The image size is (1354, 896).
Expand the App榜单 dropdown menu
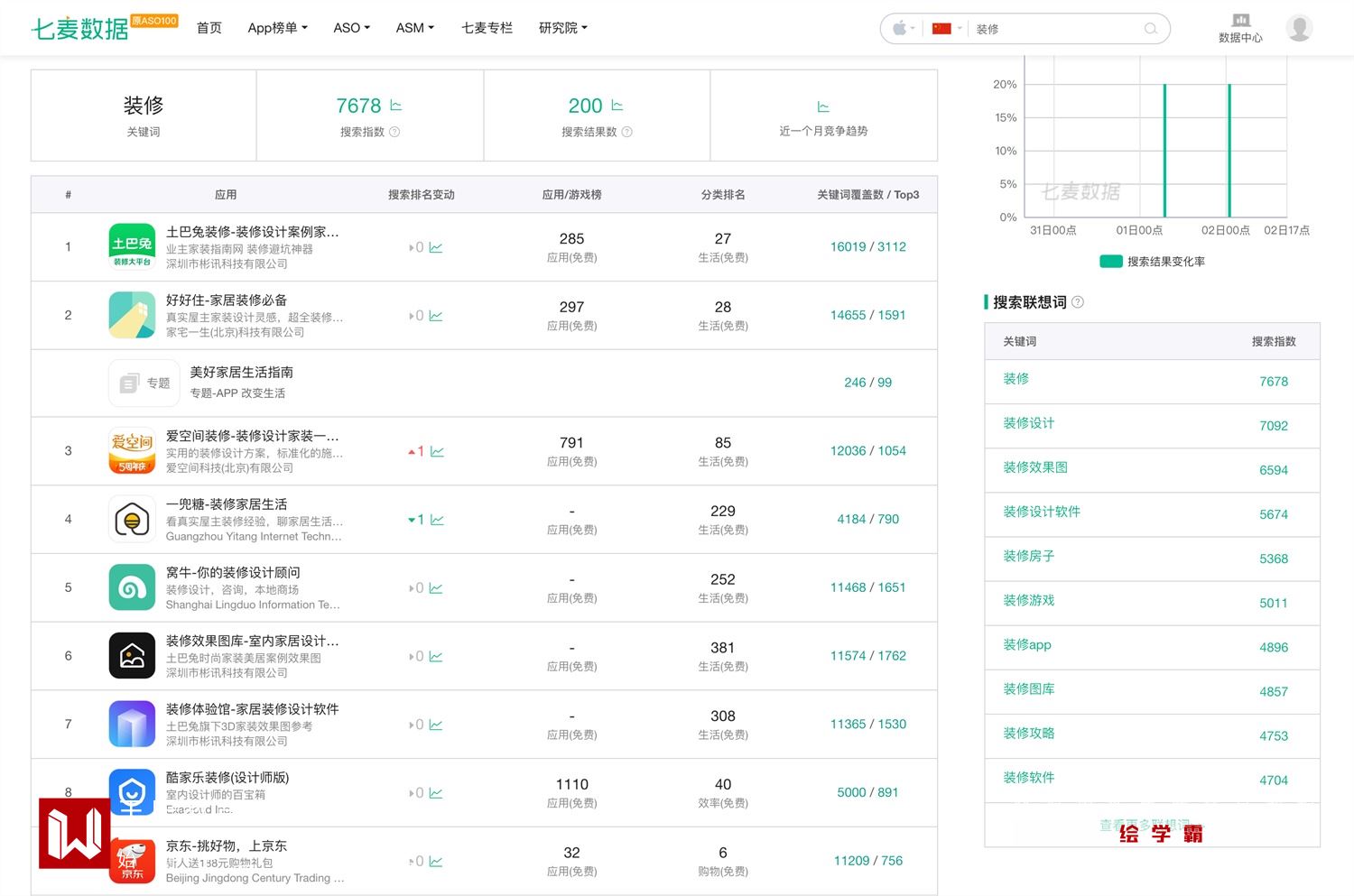point(278,28)
